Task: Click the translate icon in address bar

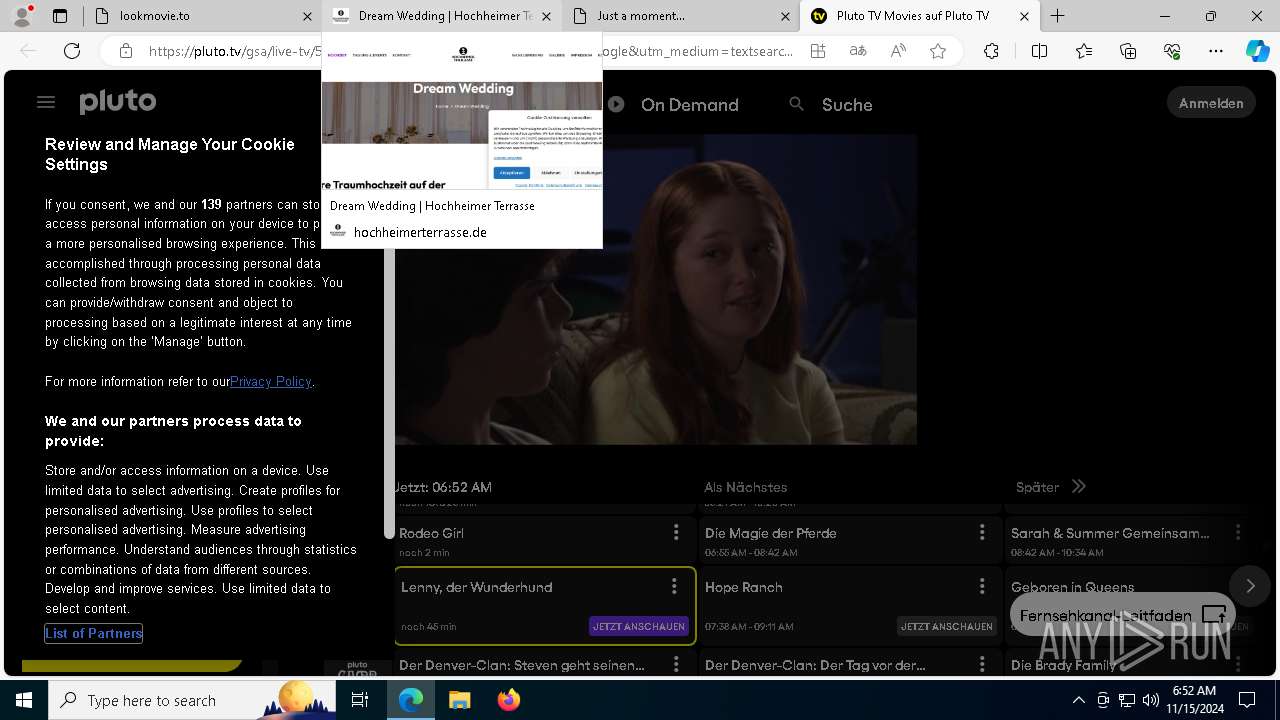Action: tap(858, 51)
